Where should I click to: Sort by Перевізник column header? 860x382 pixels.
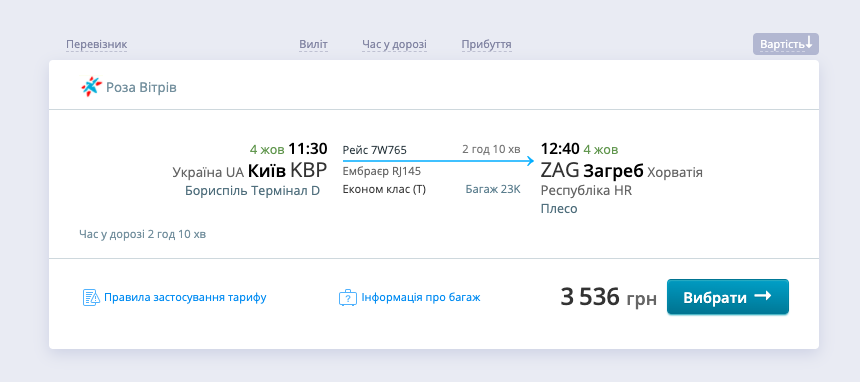coord(97,44)
